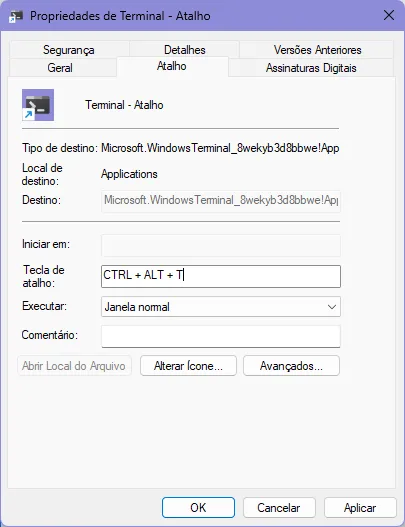Open the Detalhes tab
The height and width of the screenshot is (527, 405).
coord(185,50)
